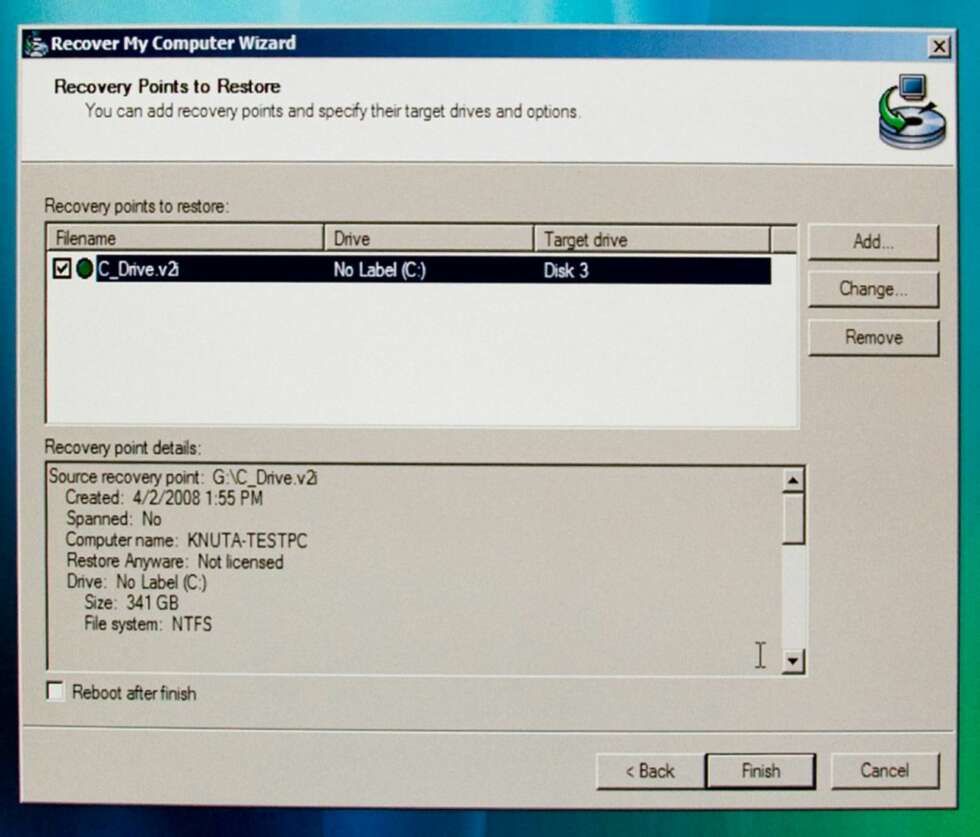
Task: Click the Disk 3 target drive cell
Action: [x=566, y=271]
